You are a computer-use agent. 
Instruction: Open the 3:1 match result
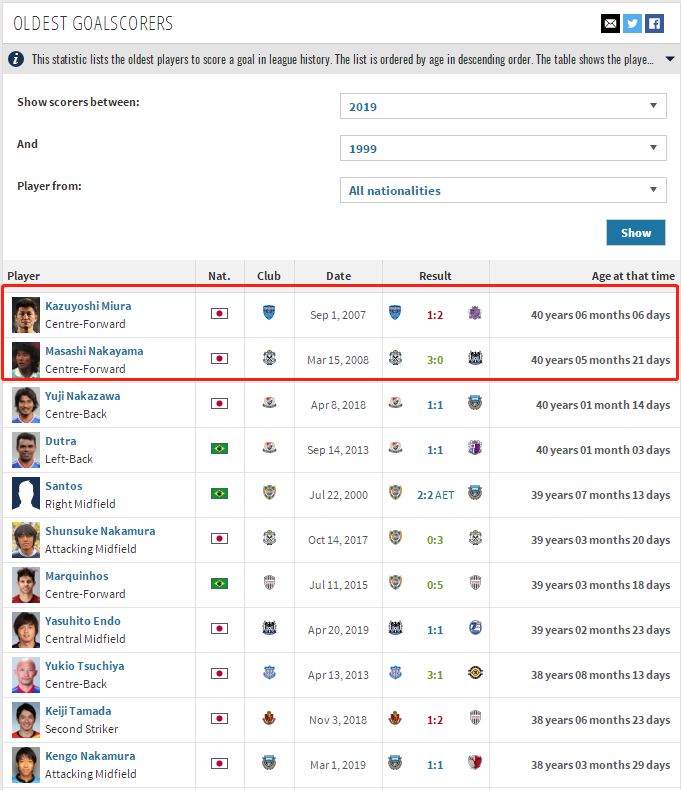tap(435, 675)
